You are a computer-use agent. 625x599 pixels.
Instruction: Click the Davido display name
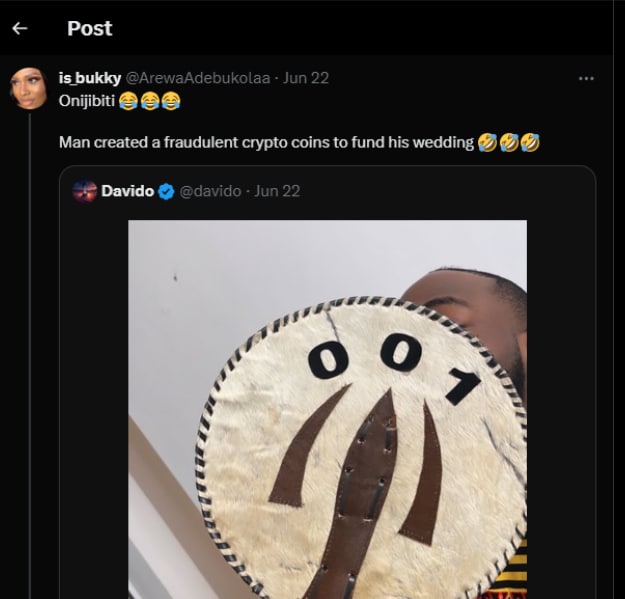point(128,191)
